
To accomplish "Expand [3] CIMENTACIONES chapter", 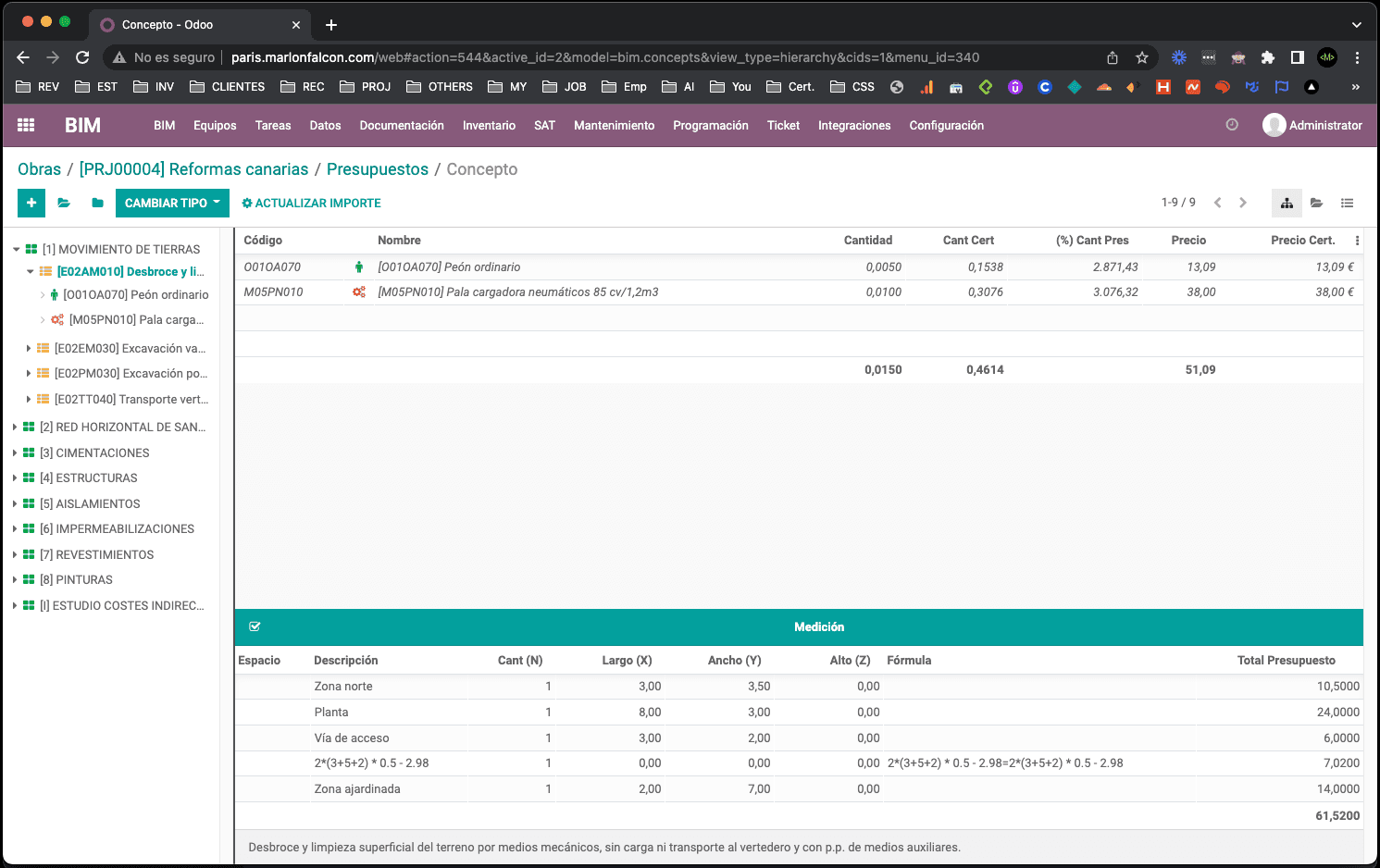I will coord(15,453).
